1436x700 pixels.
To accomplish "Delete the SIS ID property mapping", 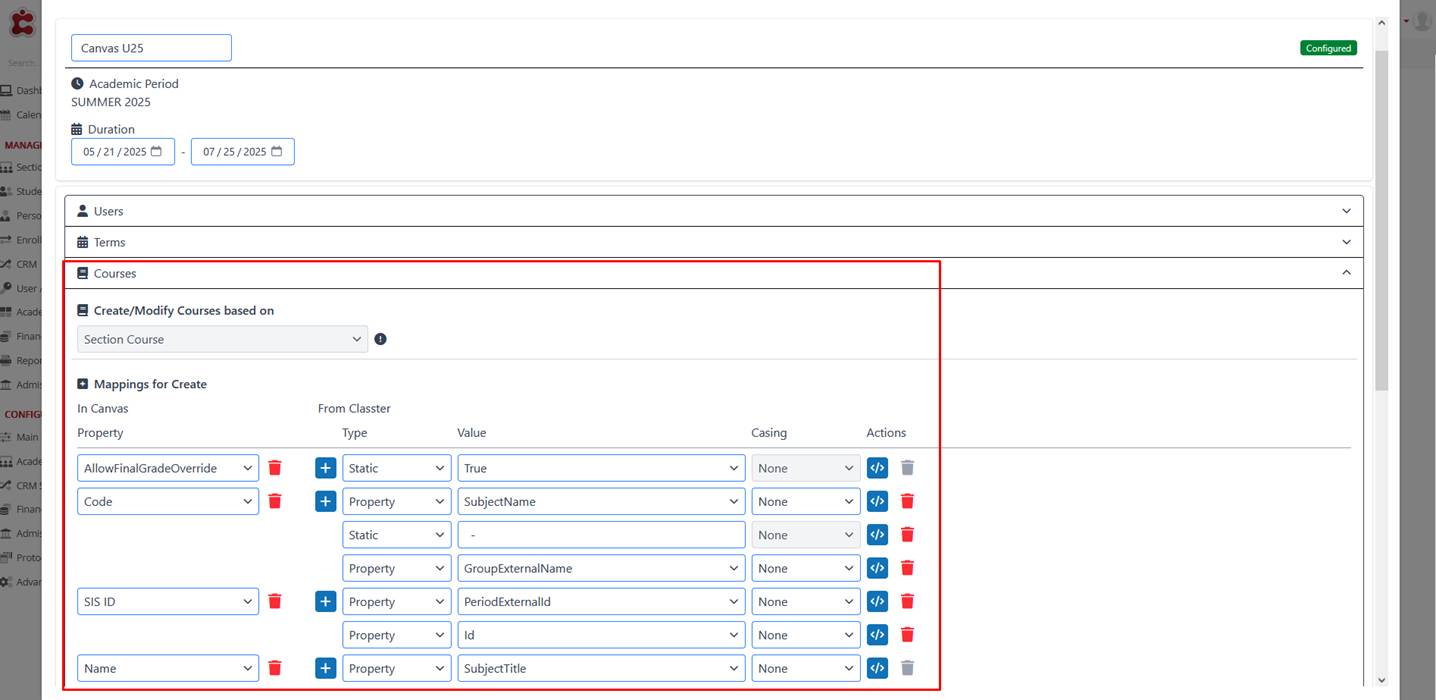I will pyautogui.click(x=275, y=601).
